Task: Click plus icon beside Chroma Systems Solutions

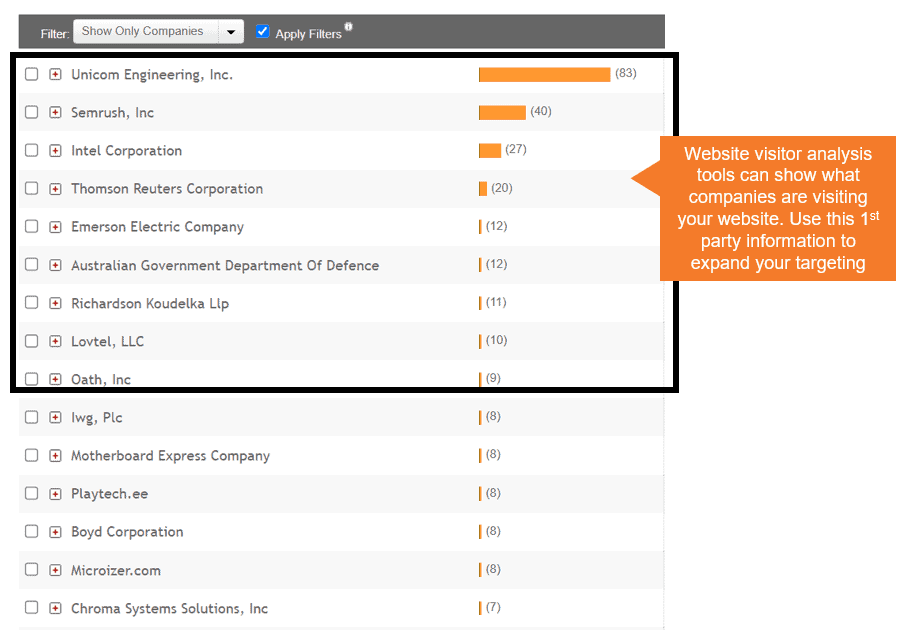Action: pyautogui.click(x=55, y=608)
